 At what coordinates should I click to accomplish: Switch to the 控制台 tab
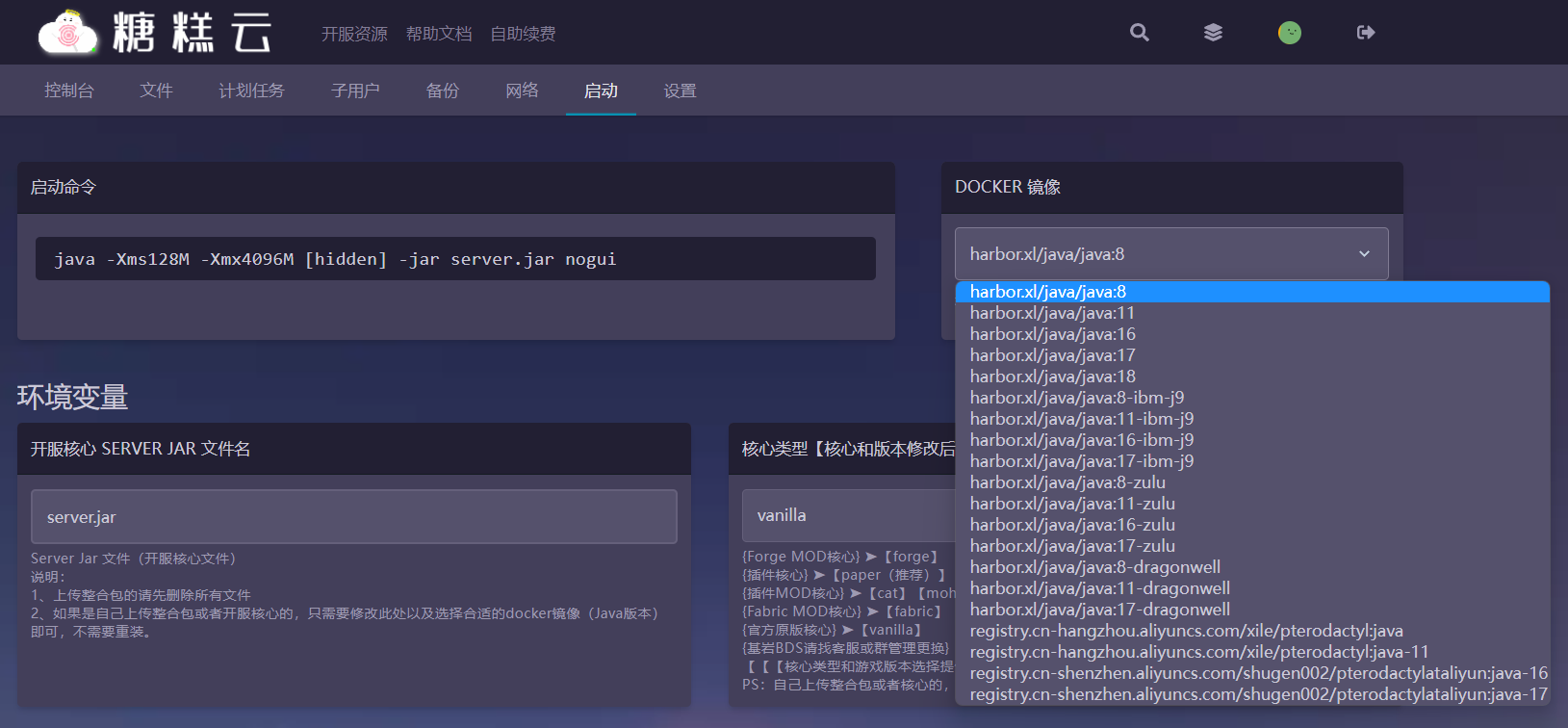coord(69,91)
